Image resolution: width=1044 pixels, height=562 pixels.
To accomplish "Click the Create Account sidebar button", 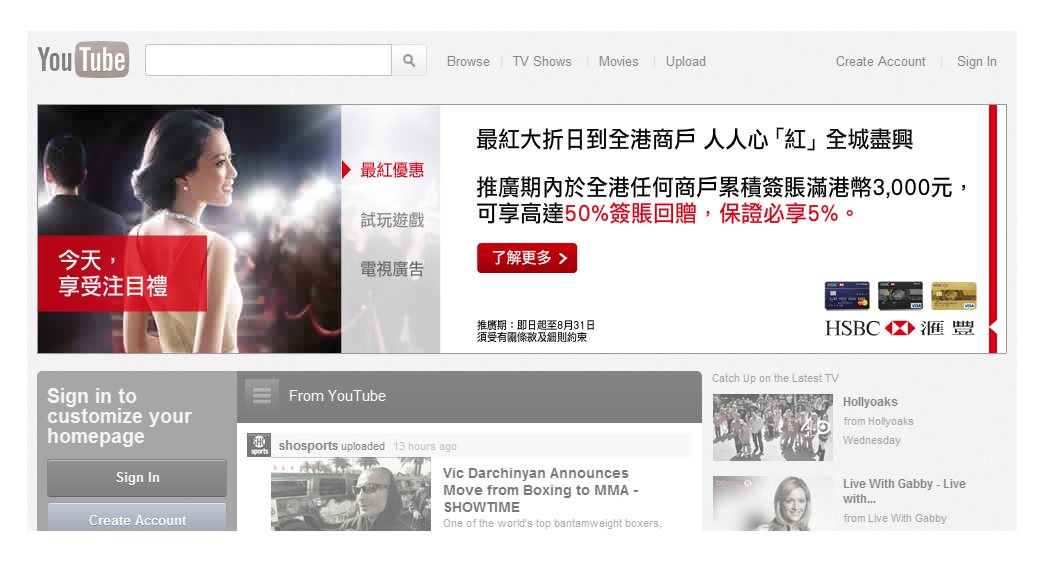I will click(136, 517).
